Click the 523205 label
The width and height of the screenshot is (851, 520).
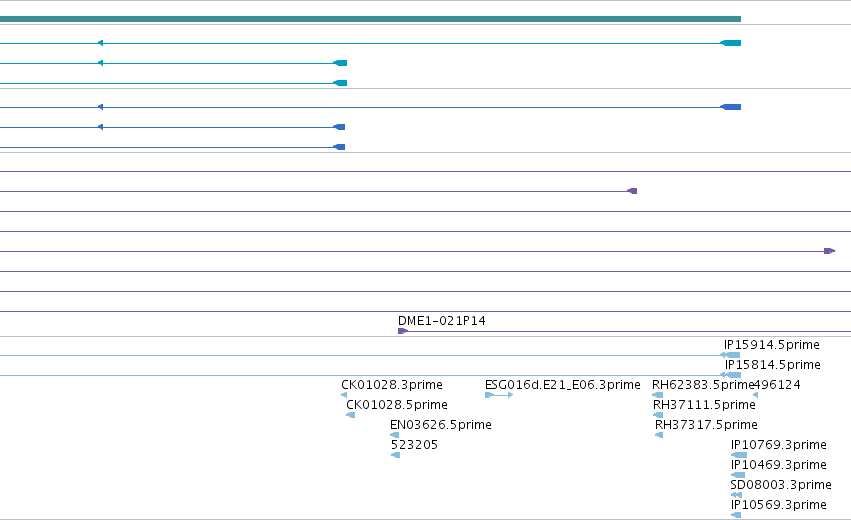(414, 445)
